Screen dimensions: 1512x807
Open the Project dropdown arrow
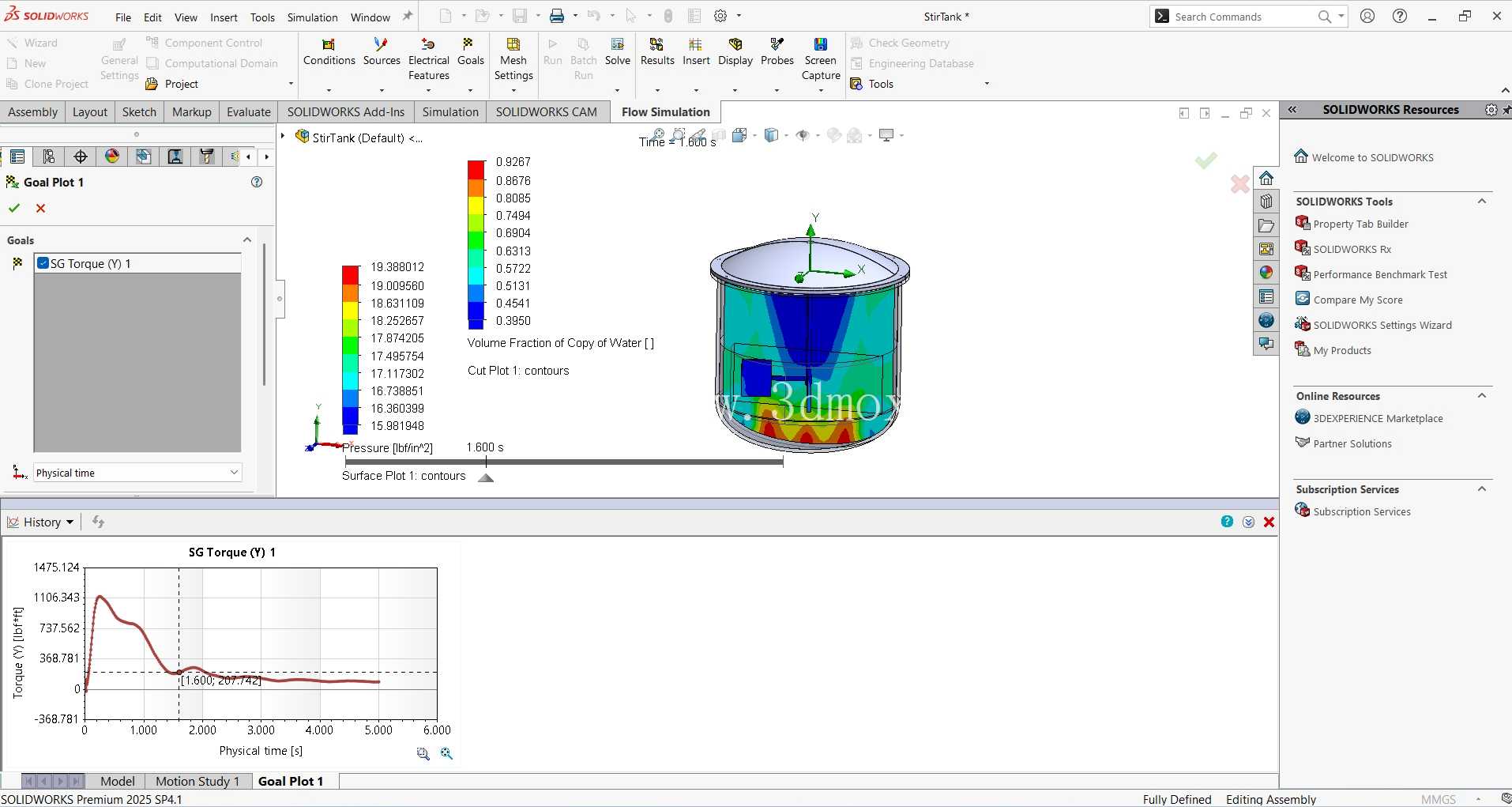click(291, 84)
